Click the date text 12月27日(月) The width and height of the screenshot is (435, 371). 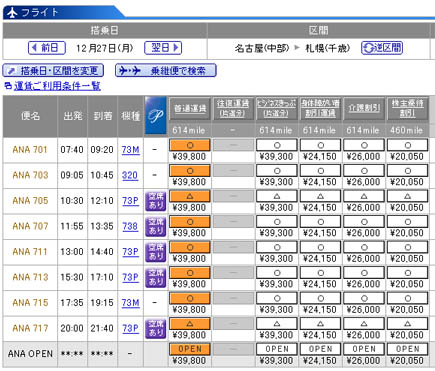(x=104, y=48)
